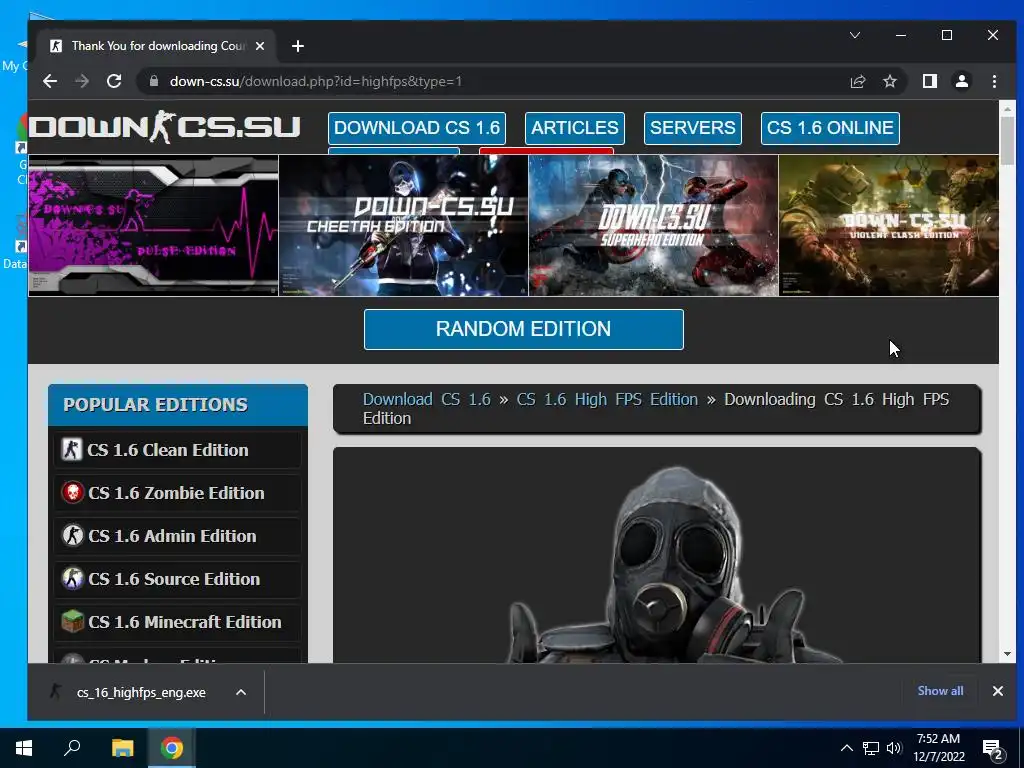The width and height of the screenshot is (1024, 768).
Task: Click the address bar URL
Action: [x=315, y=81]
